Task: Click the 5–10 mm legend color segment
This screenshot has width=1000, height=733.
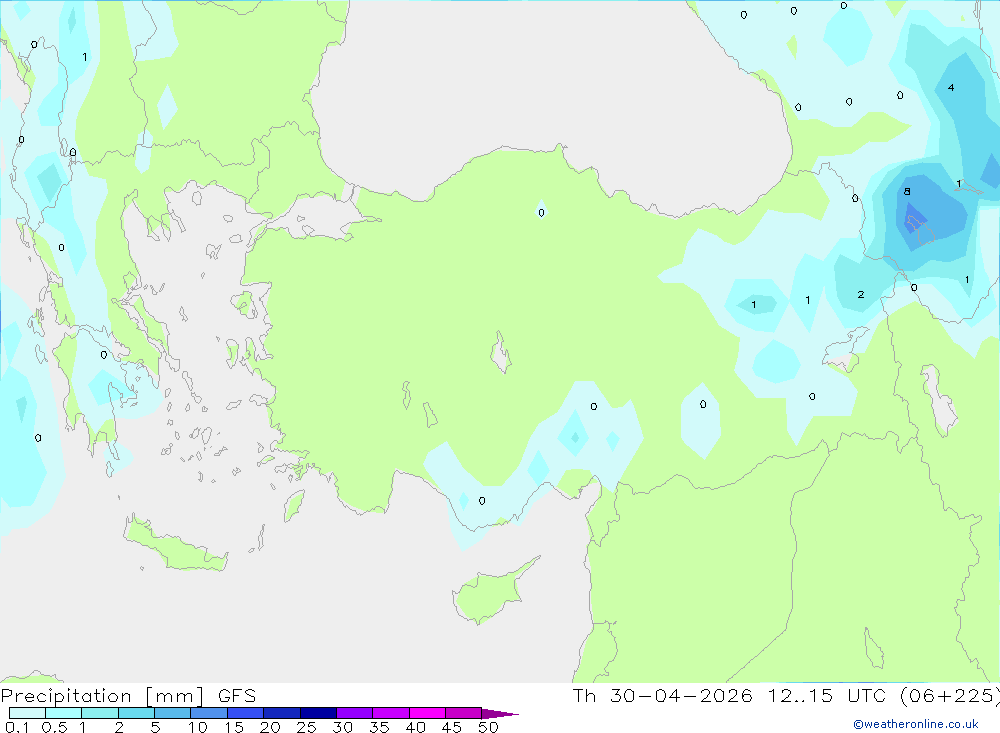Action: pyautogui.click(x=172, y=713)
